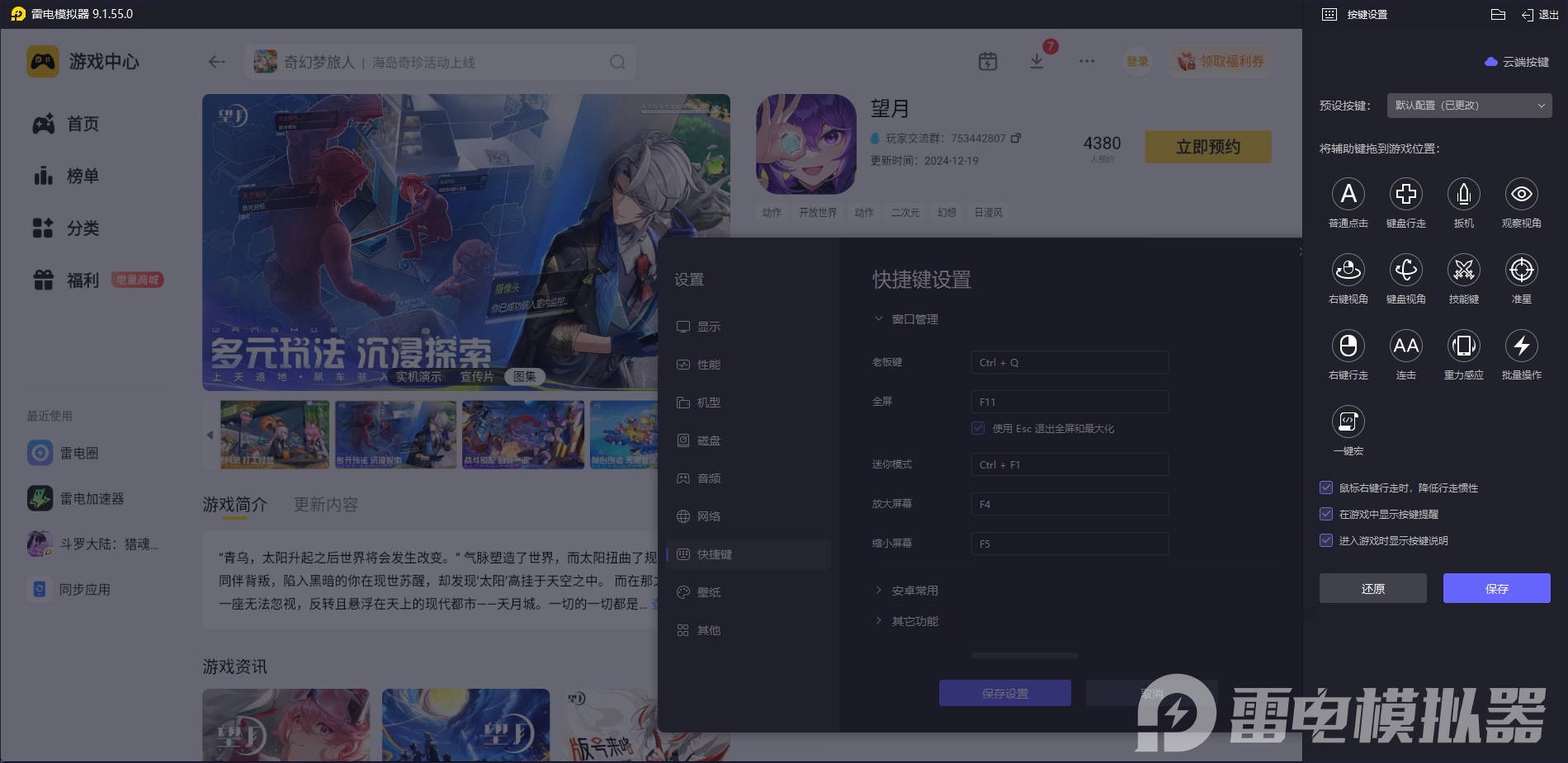Open the folder icon in the 按键设置 header
Viewport: 1568px width, 763px height.
pyautogui.click(x=1499, y=14)
